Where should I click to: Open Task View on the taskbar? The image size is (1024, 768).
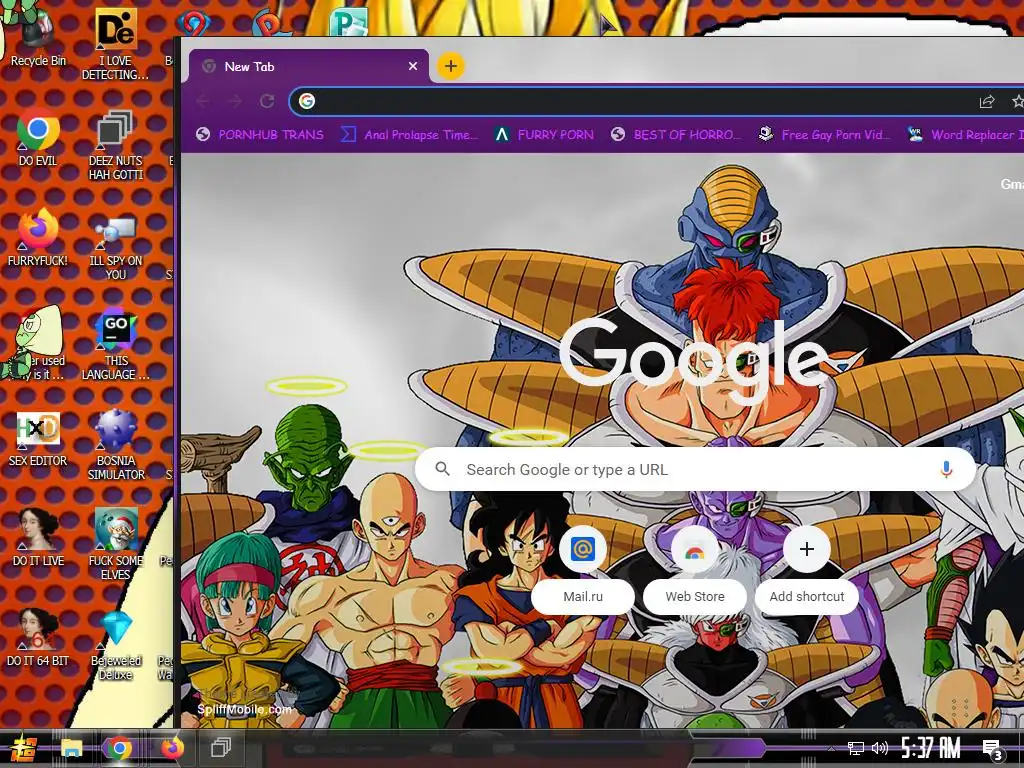tap(221, 748)
